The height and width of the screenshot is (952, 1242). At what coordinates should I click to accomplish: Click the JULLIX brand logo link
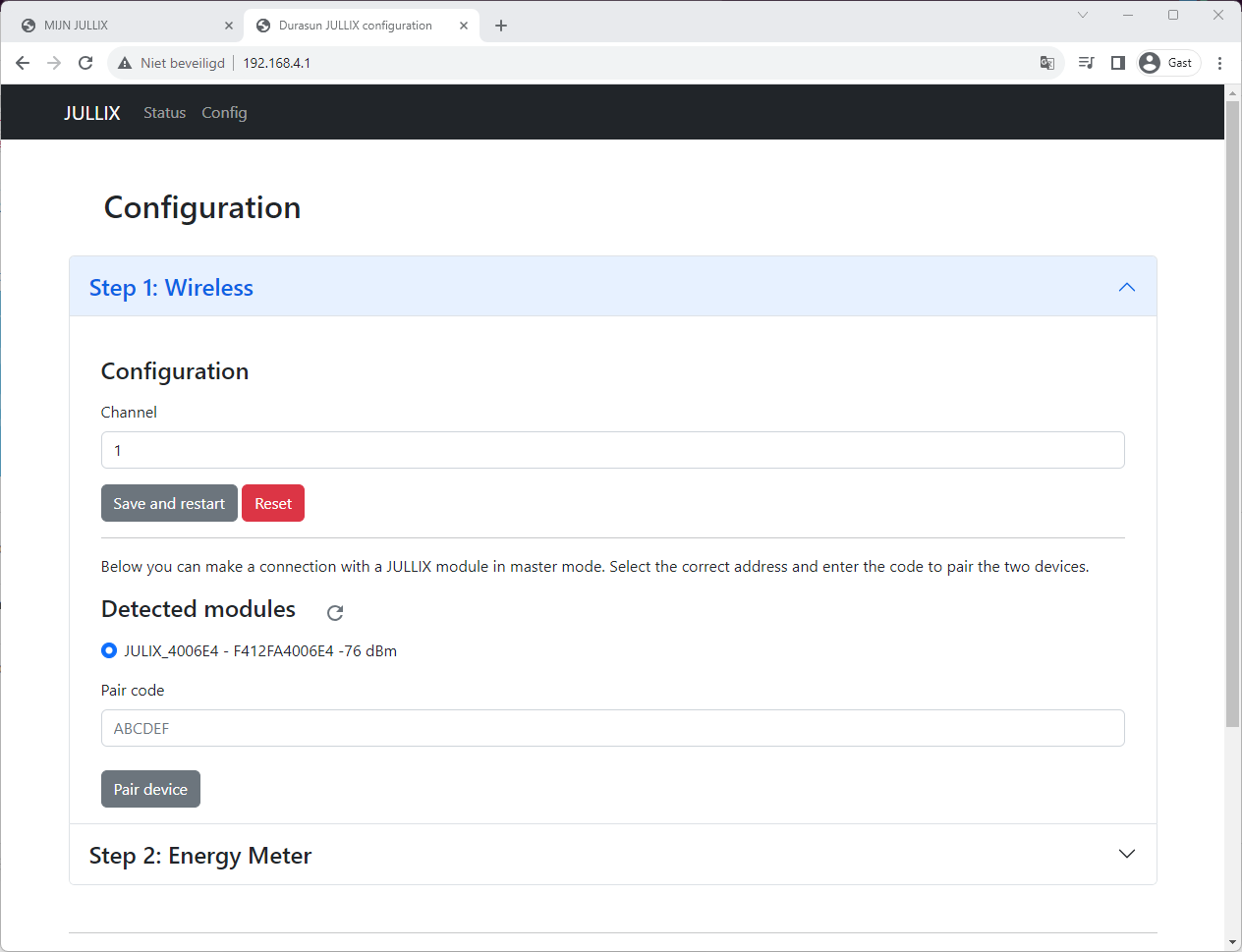point(92,113)
